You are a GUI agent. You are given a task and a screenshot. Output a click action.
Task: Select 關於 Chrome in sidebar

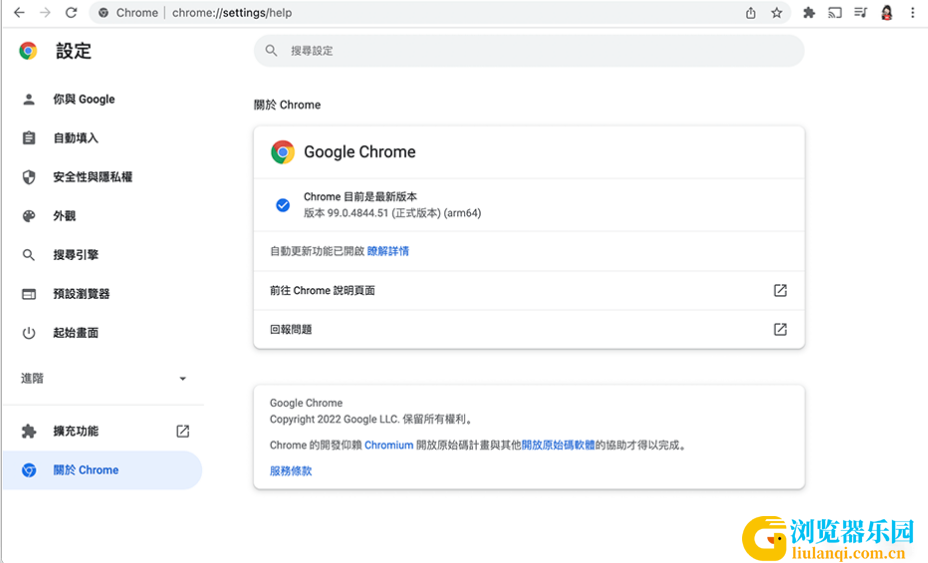coord(102,470)
